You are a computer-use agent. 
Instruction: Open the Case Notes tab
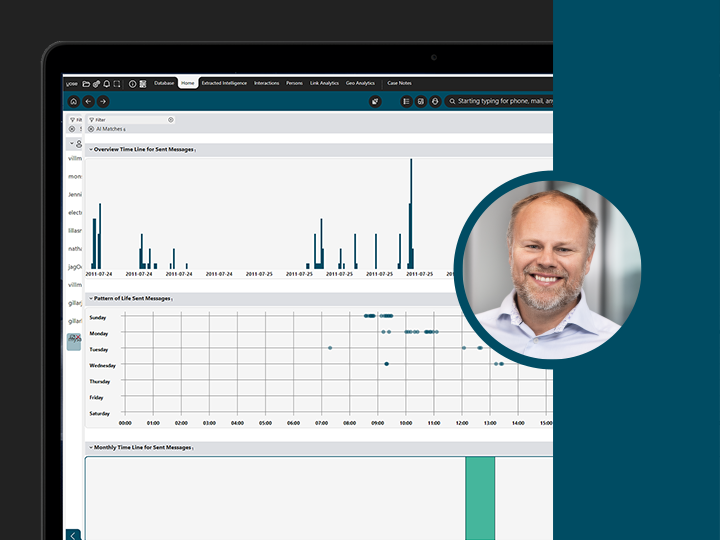pyautogui.click(x=399, y=83)
